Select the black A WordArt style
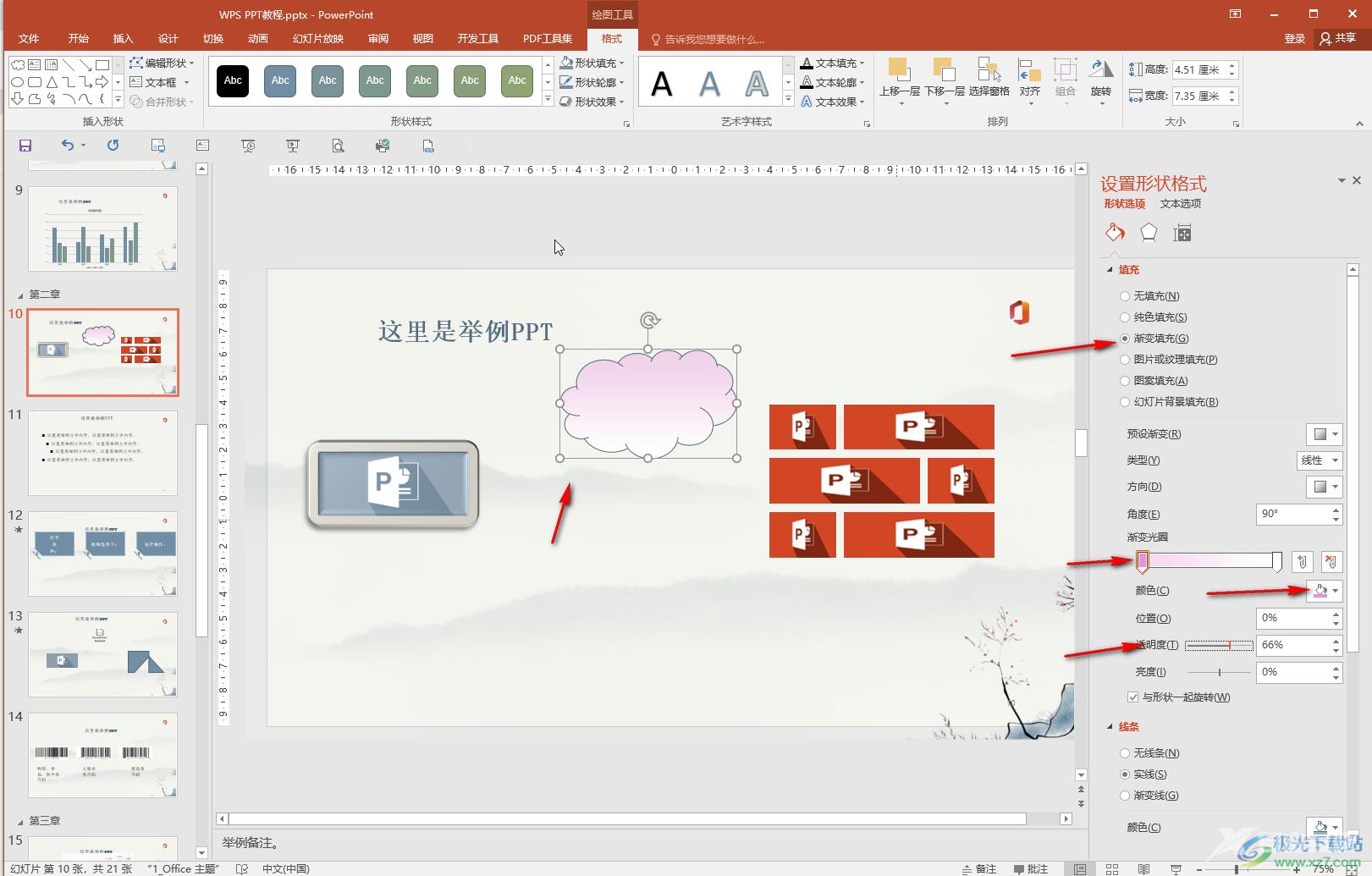 tap(662, 83)
